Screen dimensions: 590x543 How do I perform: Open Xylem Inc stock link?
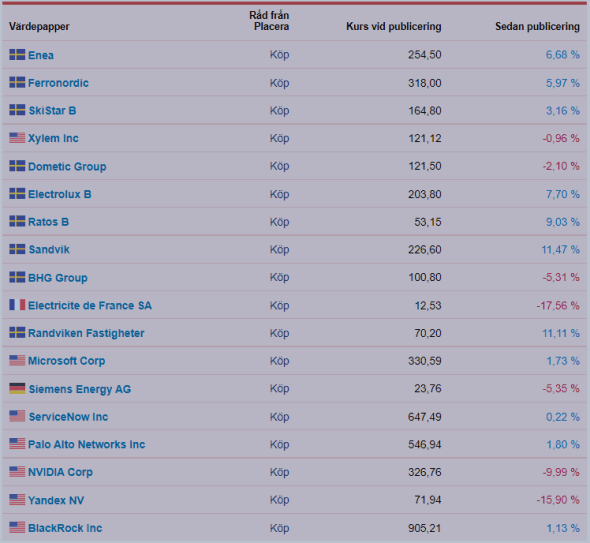[53, 138]
